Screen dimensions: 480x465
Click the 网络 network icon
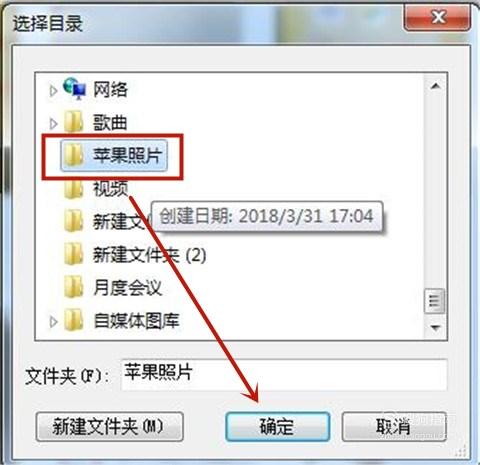pos(74,89)
